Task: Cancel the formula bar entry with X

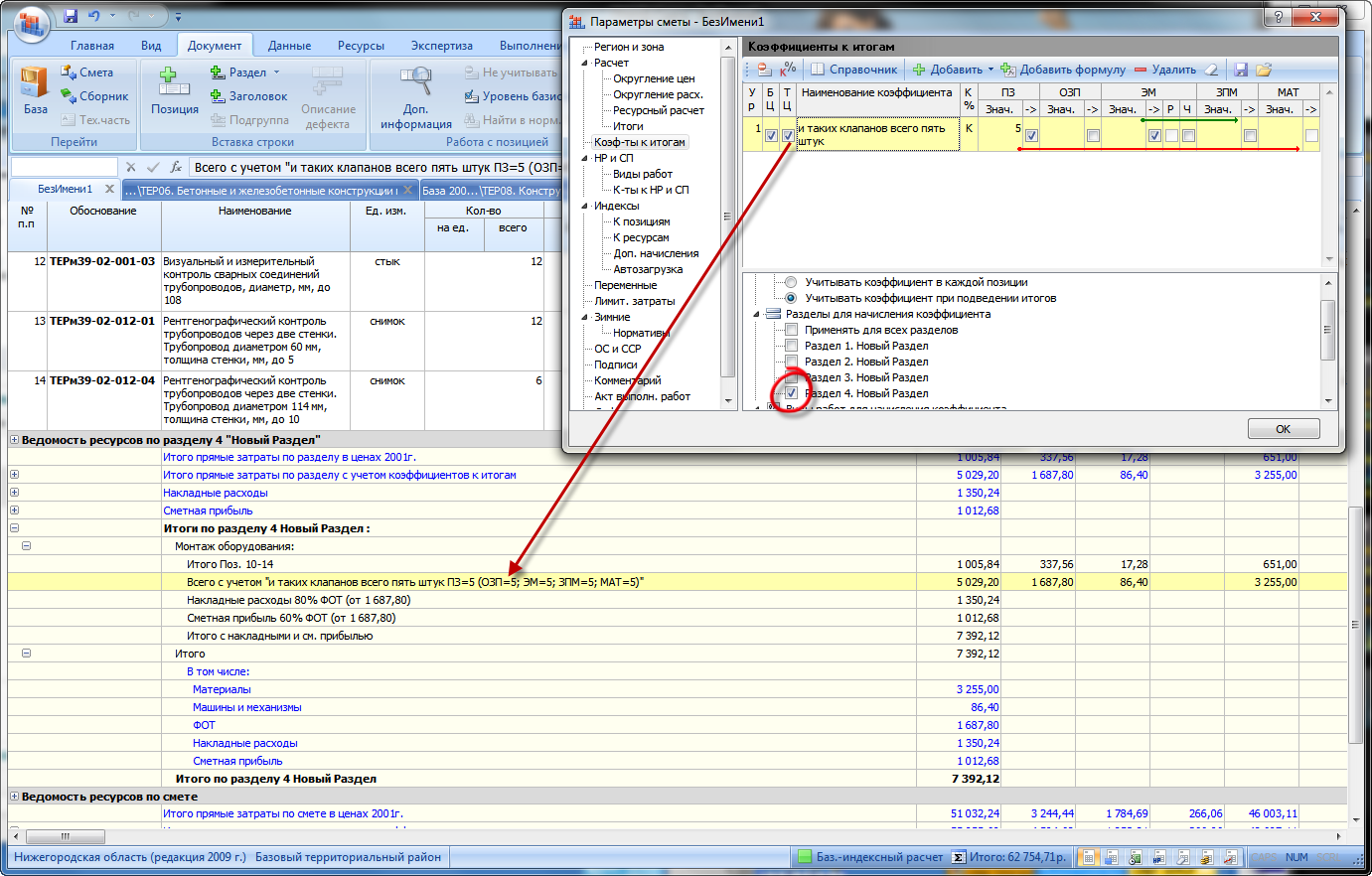Action: (x=130, y=167)
